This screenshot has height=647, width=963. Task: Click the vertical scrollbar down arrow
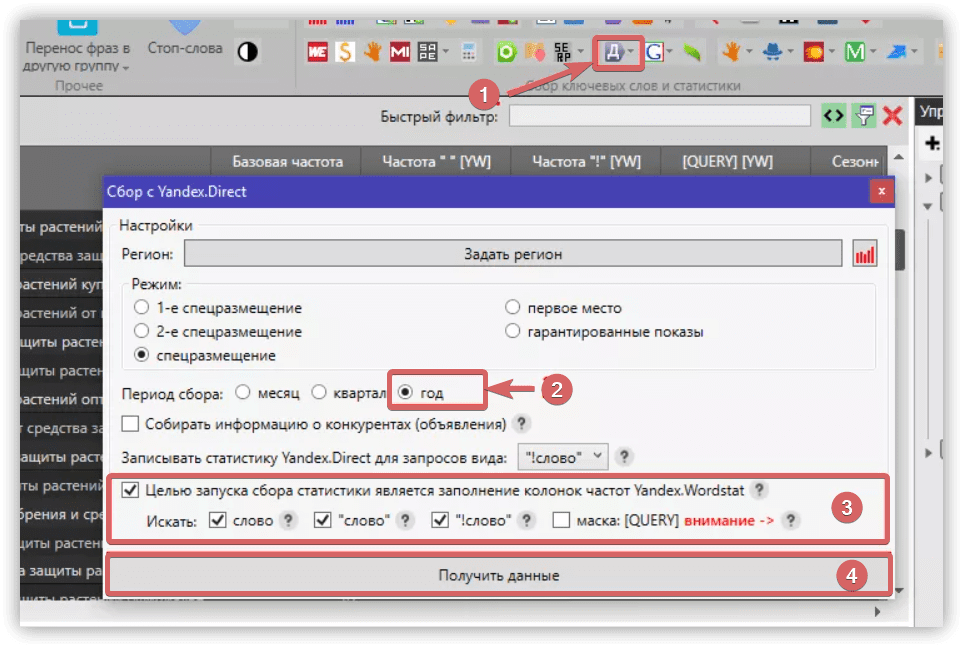click(899, 590)
